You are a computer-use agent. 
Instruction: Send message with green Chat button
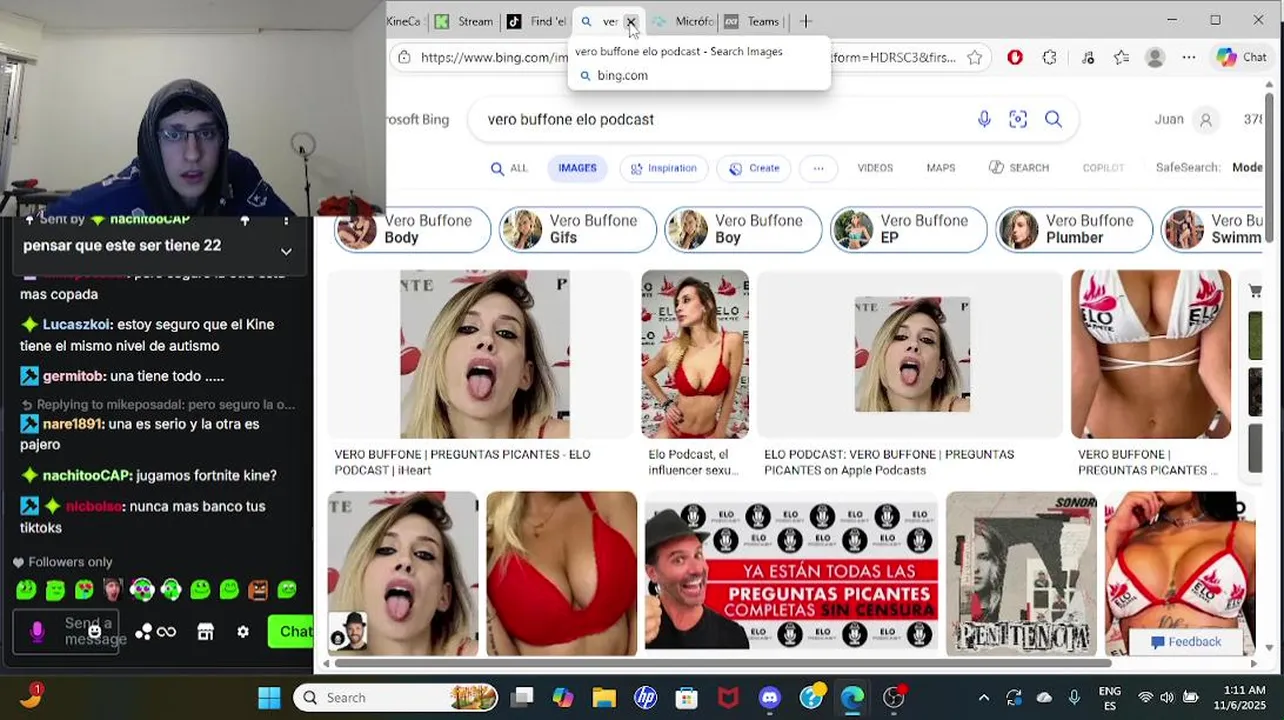[x=291, y=631]
